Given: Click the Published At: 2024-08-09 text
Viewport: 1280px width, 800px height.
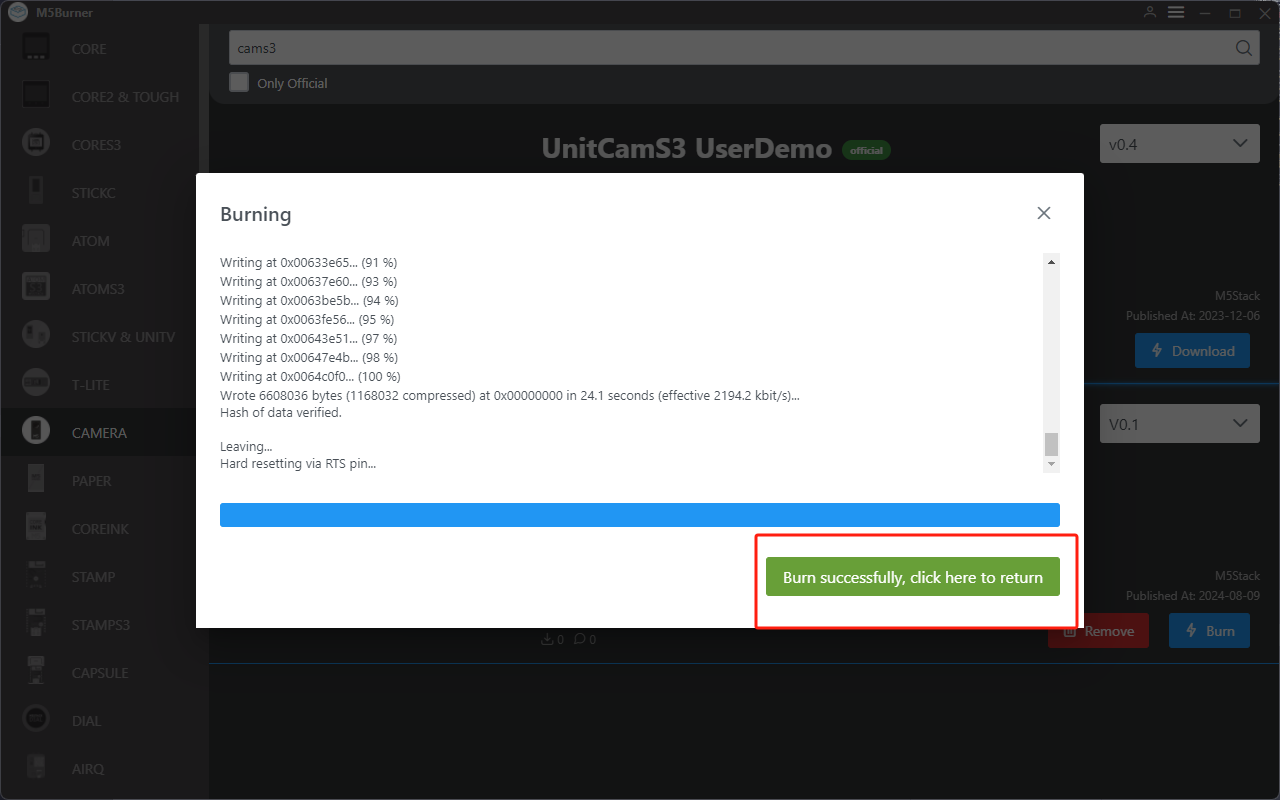Looking at the screenshot, I should [1193, 596].
